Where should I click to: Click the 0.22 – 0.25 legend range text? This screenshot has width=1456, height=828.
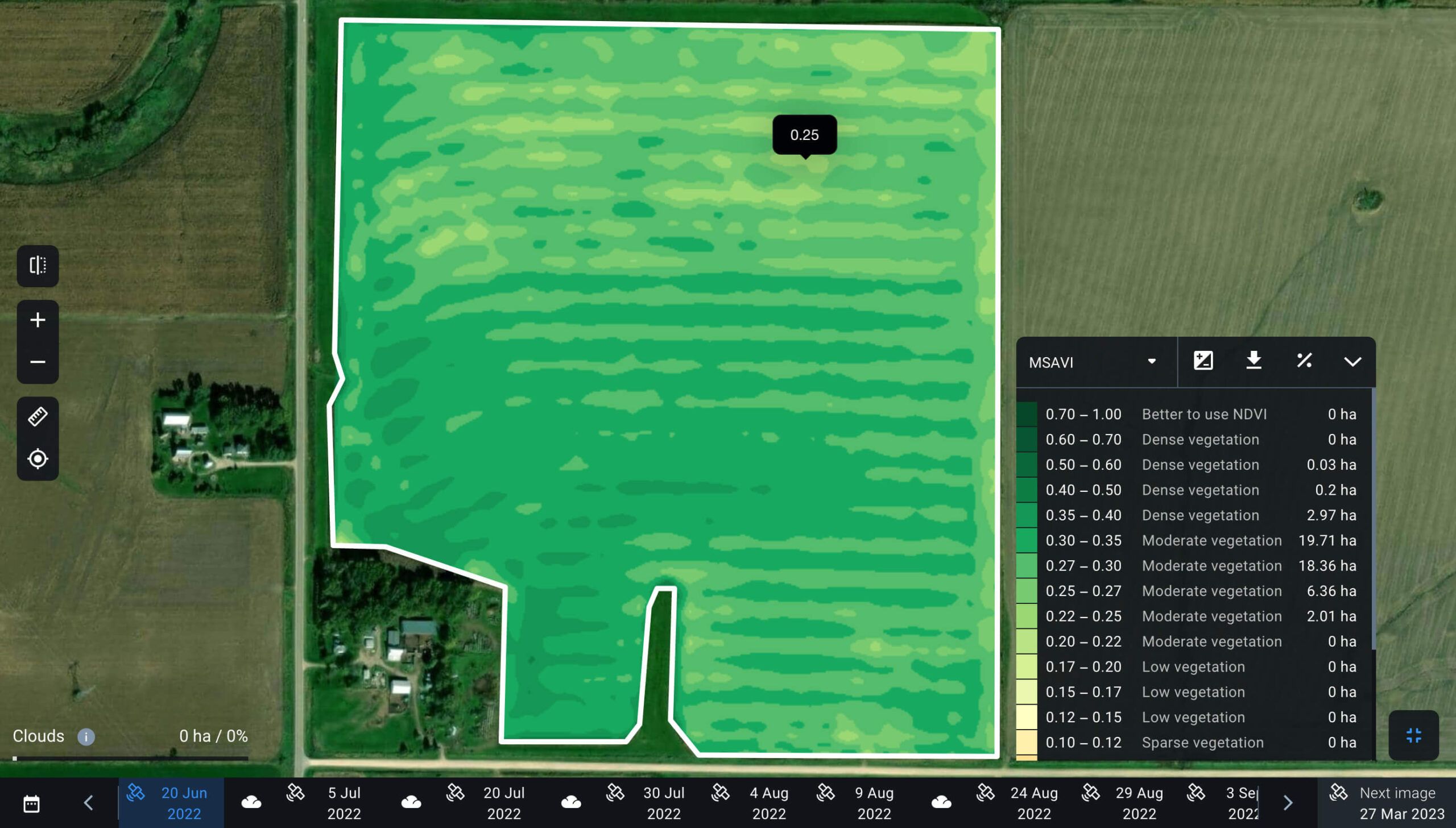point(1083,616)
